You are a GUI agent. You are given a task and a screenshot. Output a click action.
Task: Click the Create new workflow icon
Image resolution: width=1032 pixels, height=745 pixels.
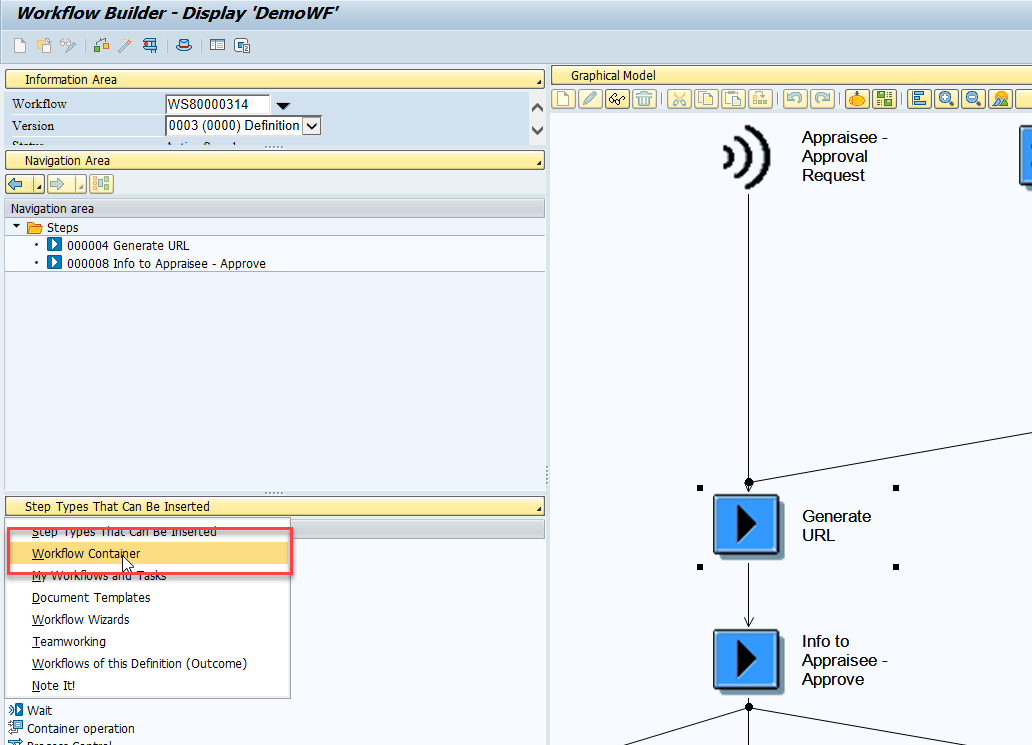(20, 45)
